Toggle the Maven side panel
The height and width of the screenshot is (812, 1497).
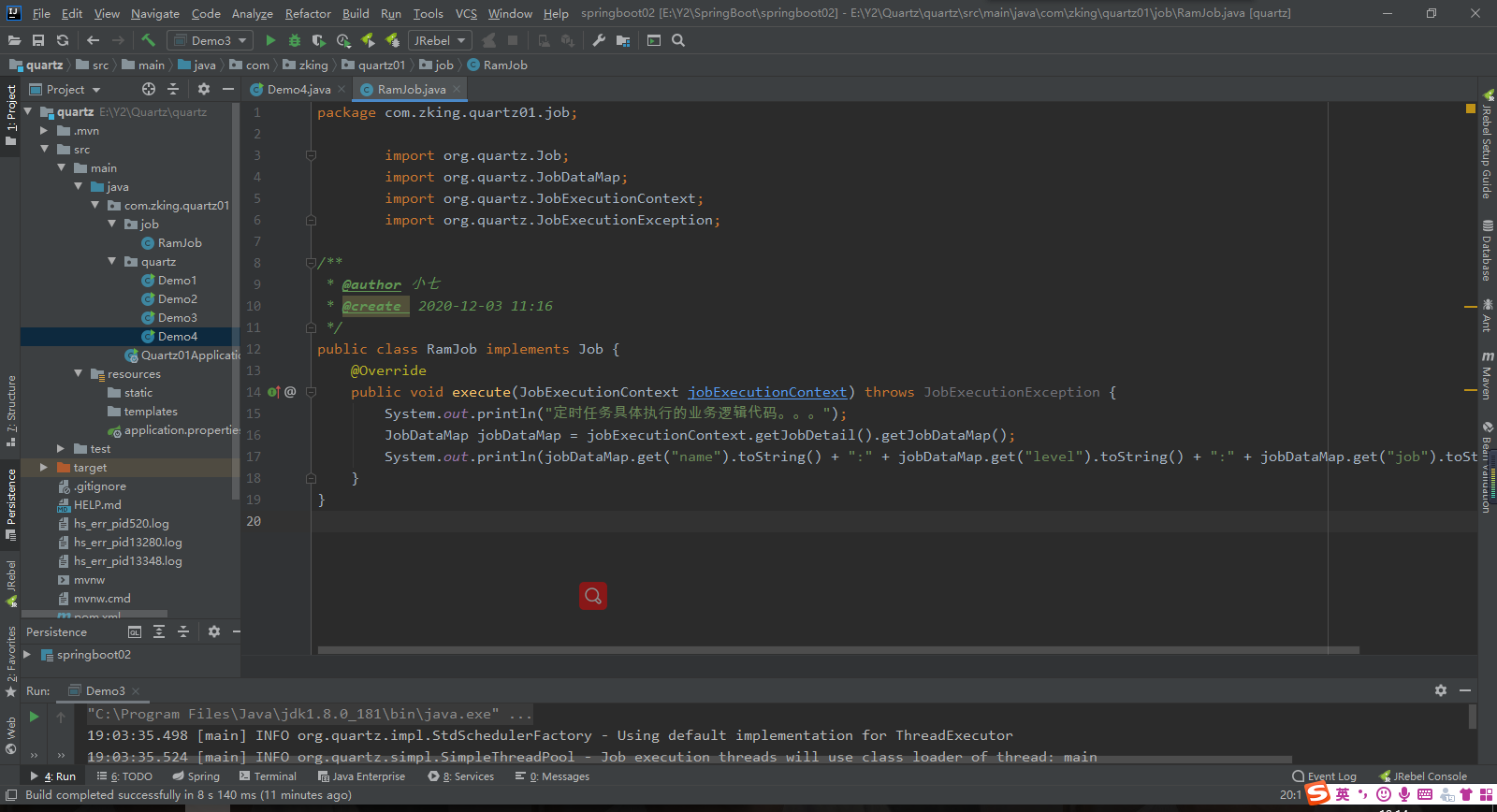pos(1487,376)
